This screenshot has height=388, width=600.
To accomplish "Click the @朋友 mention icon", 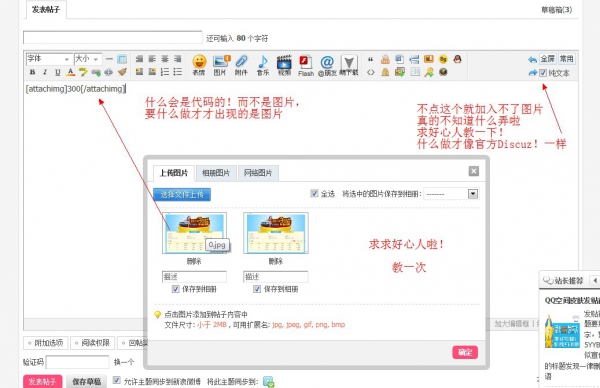I will click(x=327, y=65).
